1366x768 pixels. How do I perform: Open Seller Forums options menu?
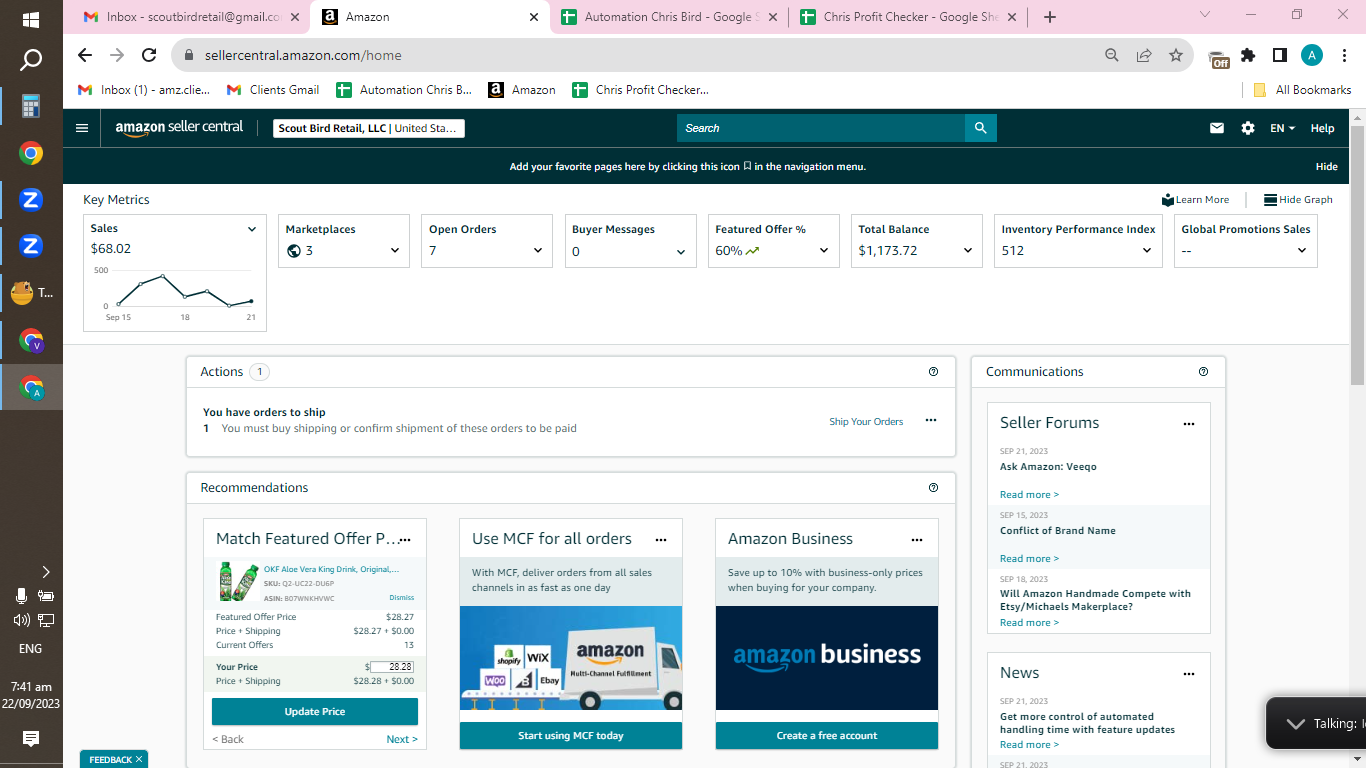[x=1189, y=424]
